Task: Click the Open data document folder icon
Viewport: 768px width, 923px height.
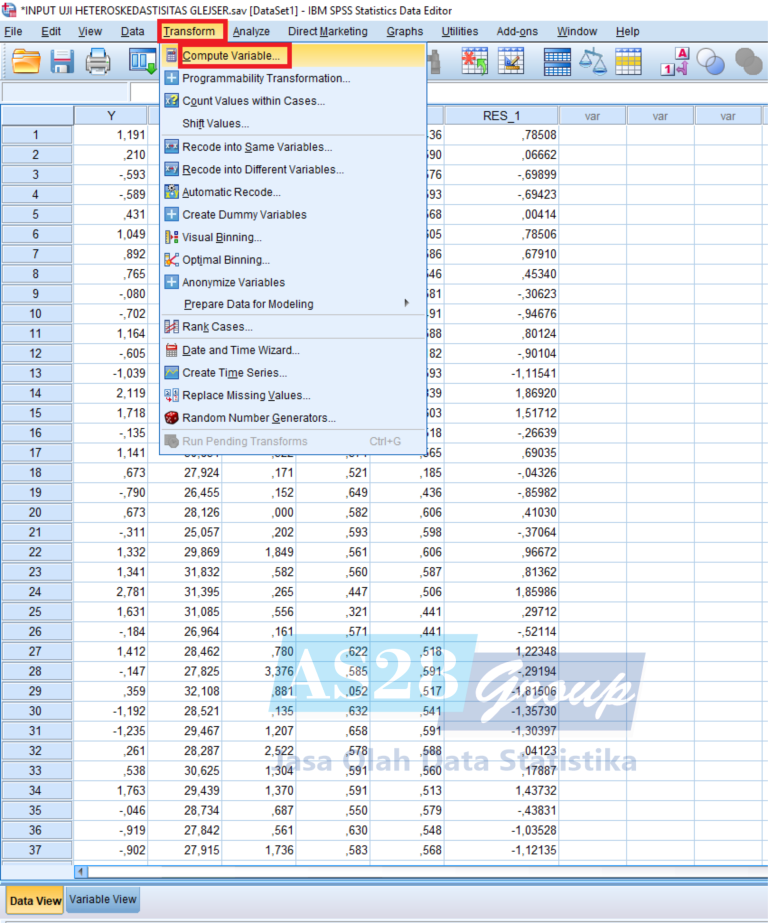Action: [27, 63]
